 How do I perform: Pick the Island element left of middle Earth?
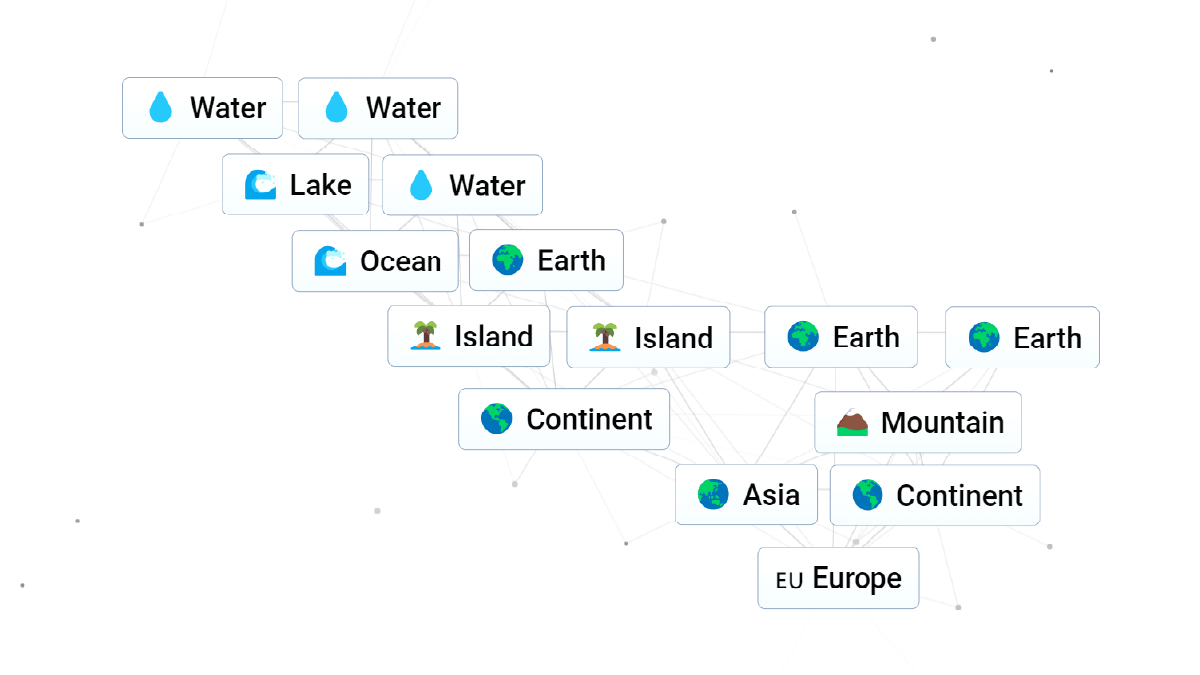click(648, 337)
